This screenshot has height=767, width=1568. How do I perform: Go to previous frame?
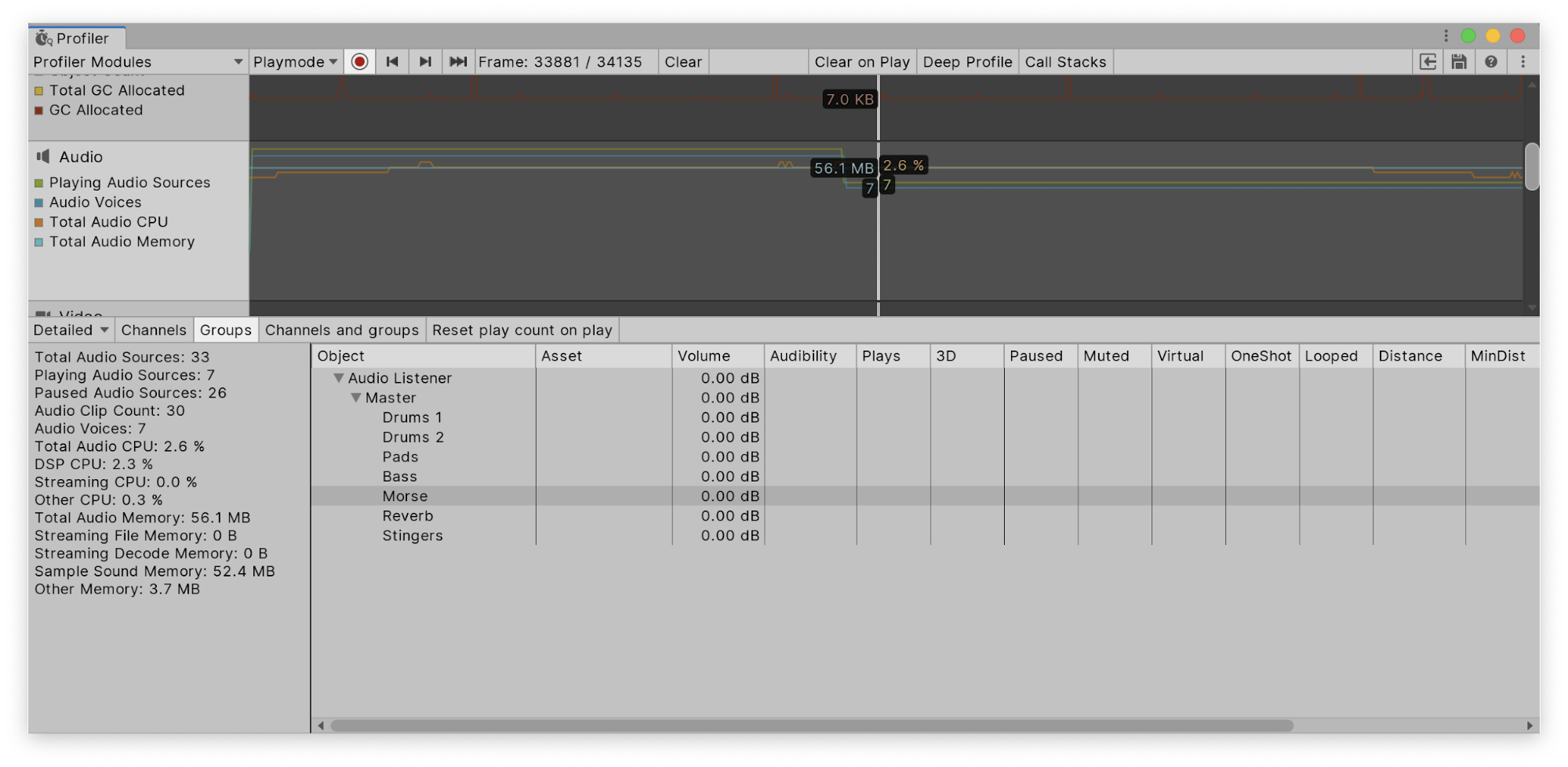click(x=392, y=62)
